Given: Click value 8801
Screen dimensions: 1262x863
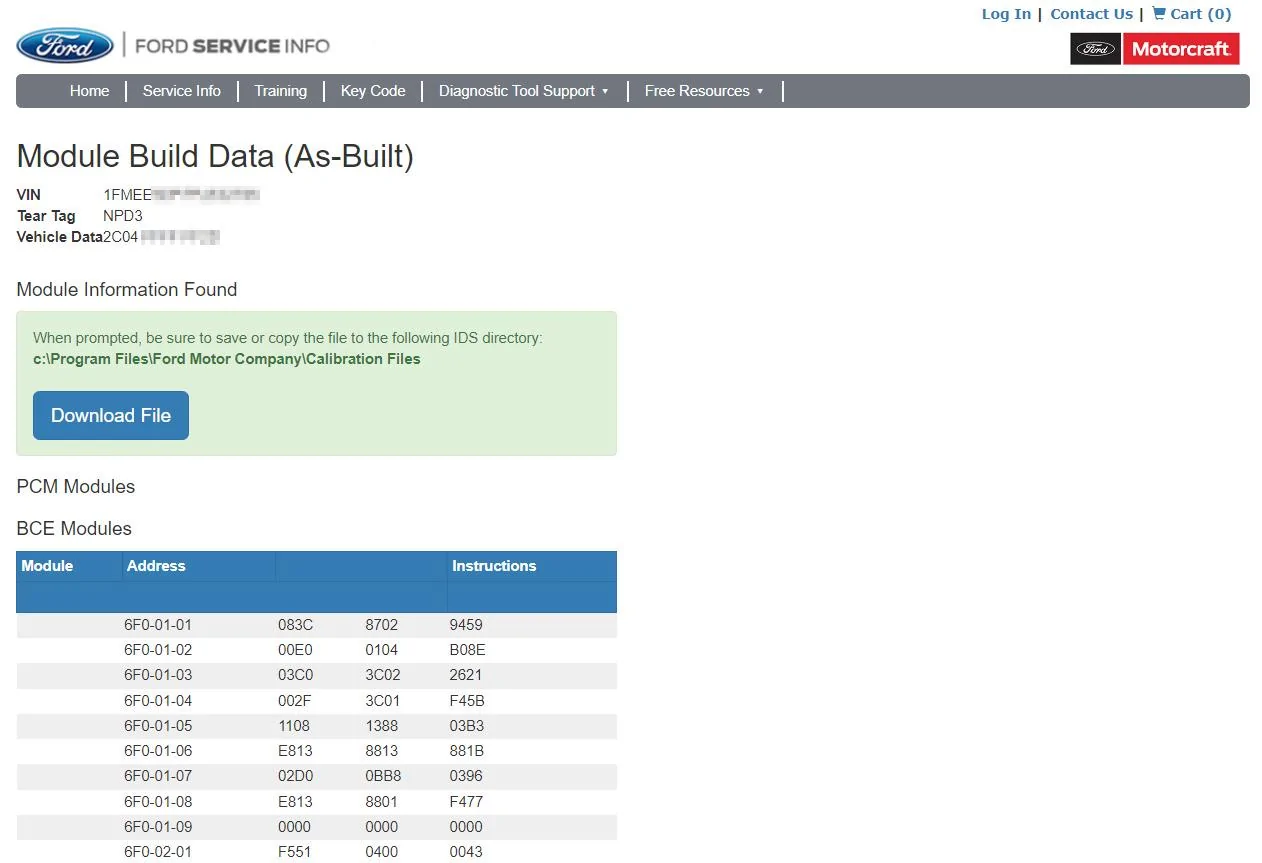Looking at the screenshot, I should (x=381, y=802).
